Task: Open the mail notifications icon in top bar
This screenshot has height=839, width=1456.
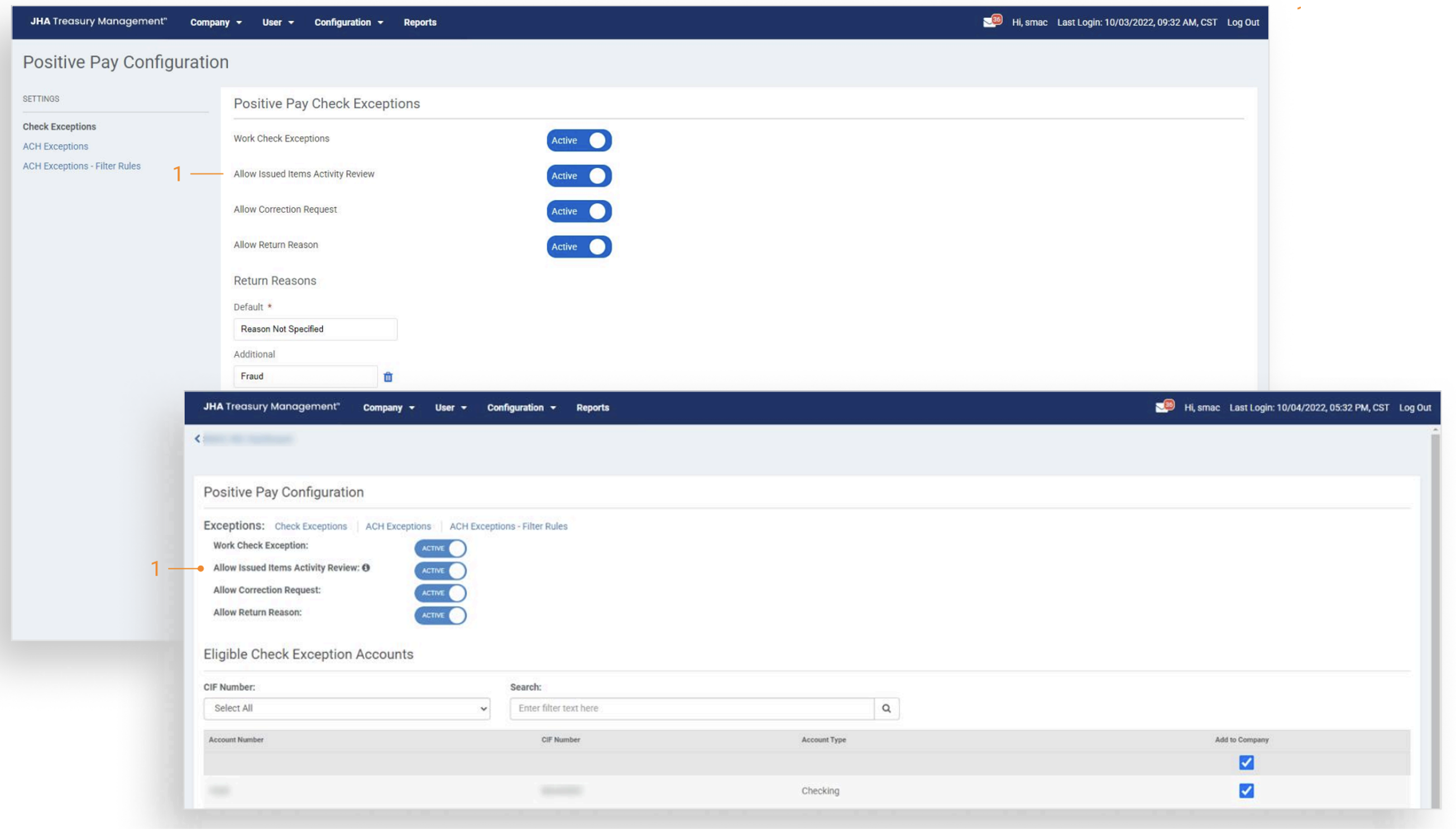Action: pos(990,22)
